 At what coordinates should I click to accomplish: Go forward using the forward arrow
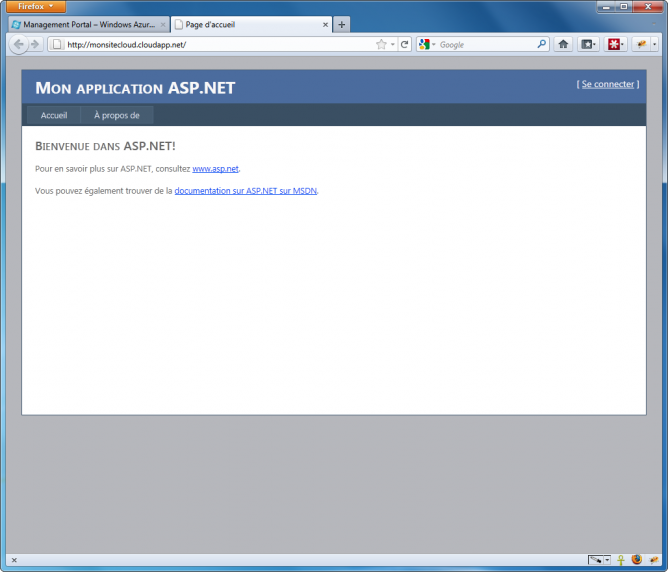(35, 44)
